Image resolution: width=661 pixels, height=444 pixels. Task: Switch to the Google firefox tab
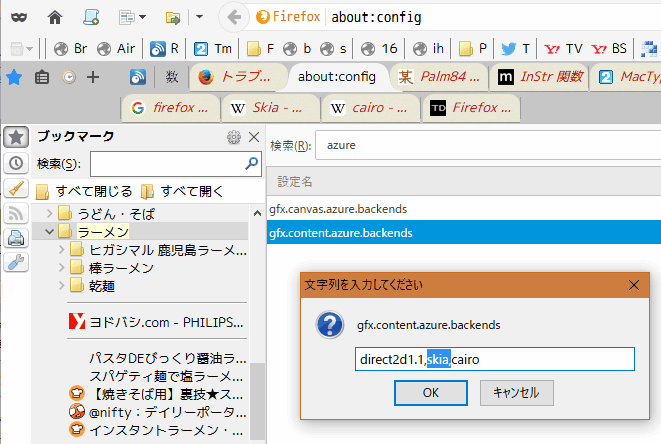(171, 108)
